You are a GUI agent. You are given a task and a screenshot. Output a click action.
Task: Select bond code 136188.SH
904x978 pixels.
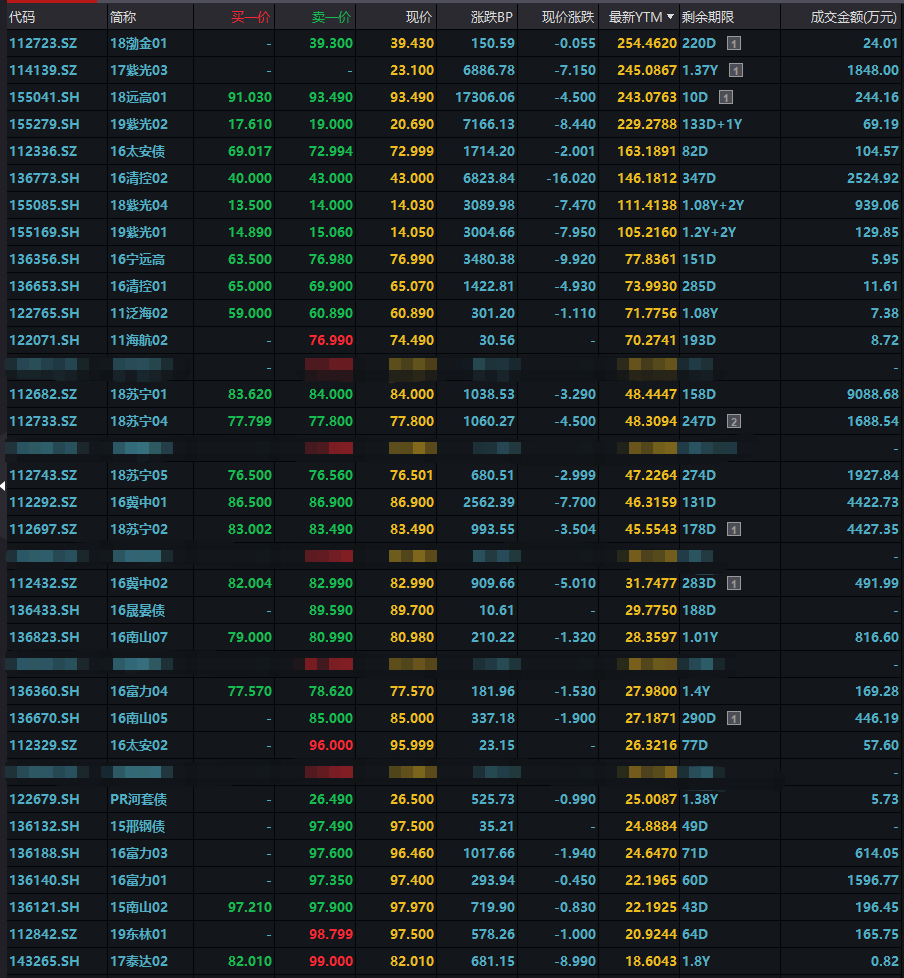coord(44,853)
